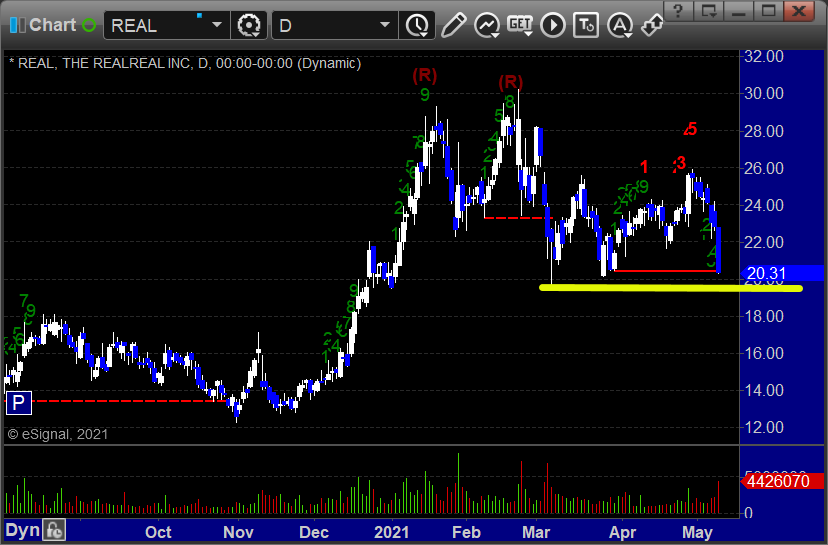Click the Feb label on time axis
Image resolution: width=828 pixels, height=545 pixels.
(466, 532)
